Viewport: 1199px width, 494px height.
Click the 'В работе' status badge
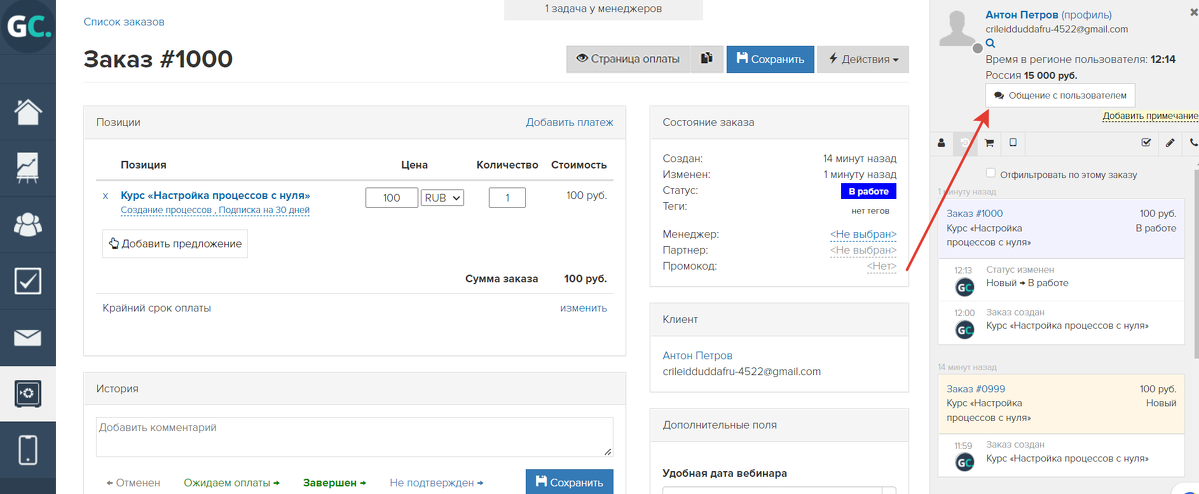tap(869, 191)
